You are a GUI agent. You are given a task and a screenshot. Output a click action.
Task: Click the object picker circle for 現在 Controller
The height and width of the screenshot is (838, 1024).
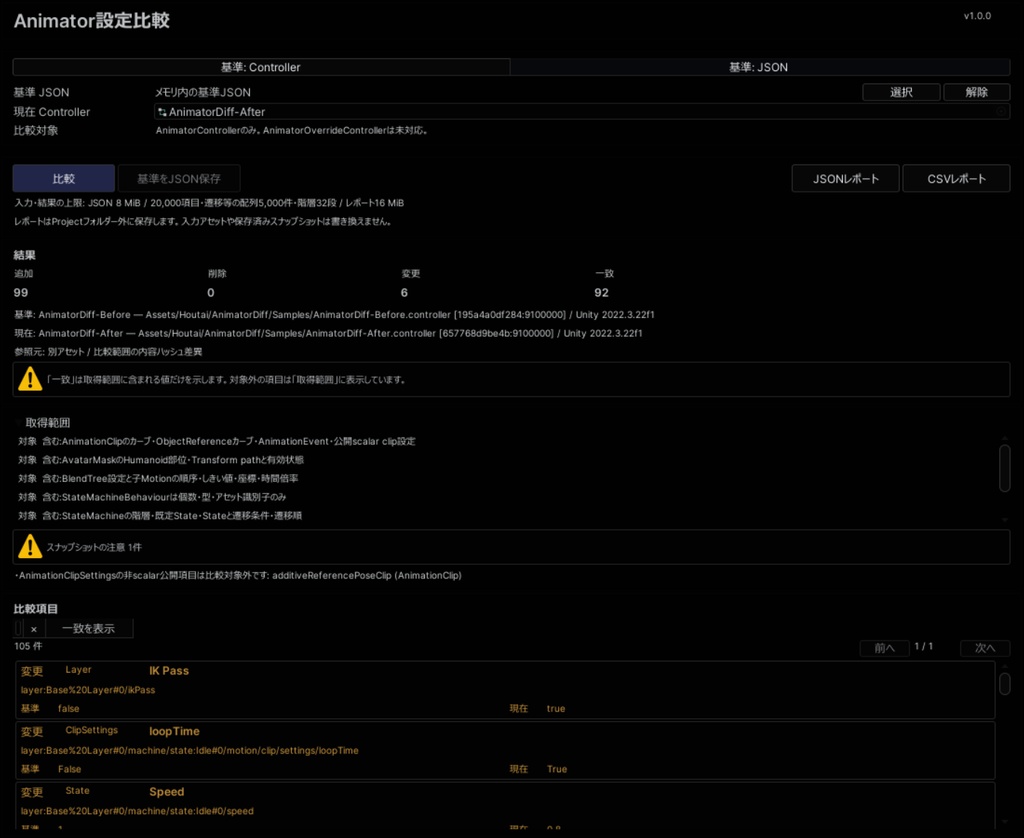1000,112
